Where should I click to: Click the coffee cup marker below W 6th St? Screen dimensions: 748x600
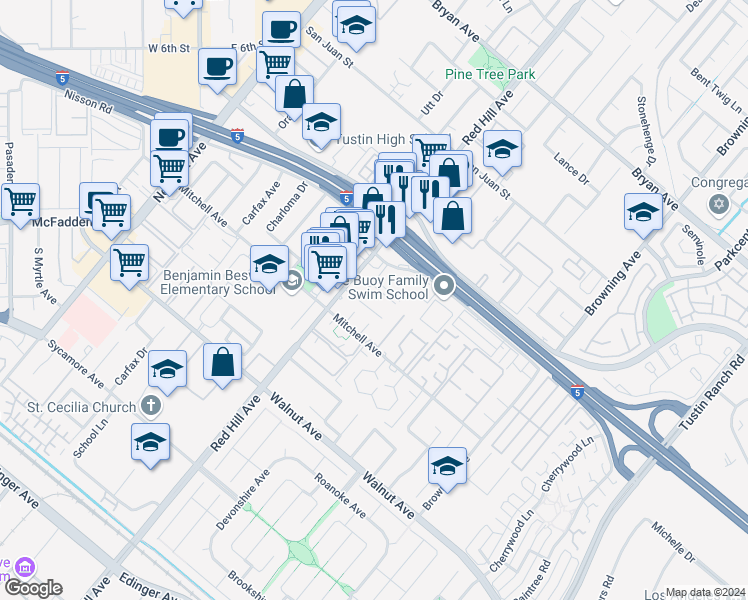[x=217, y=70]
